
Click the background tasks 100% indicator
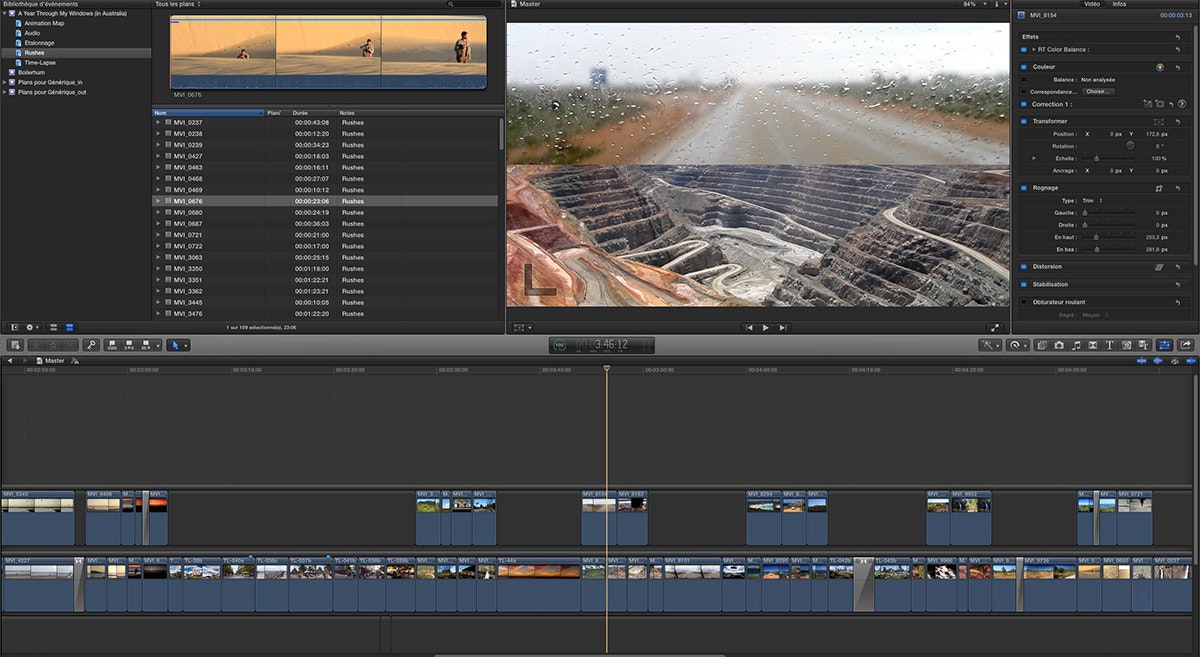(x=559, y=345)
